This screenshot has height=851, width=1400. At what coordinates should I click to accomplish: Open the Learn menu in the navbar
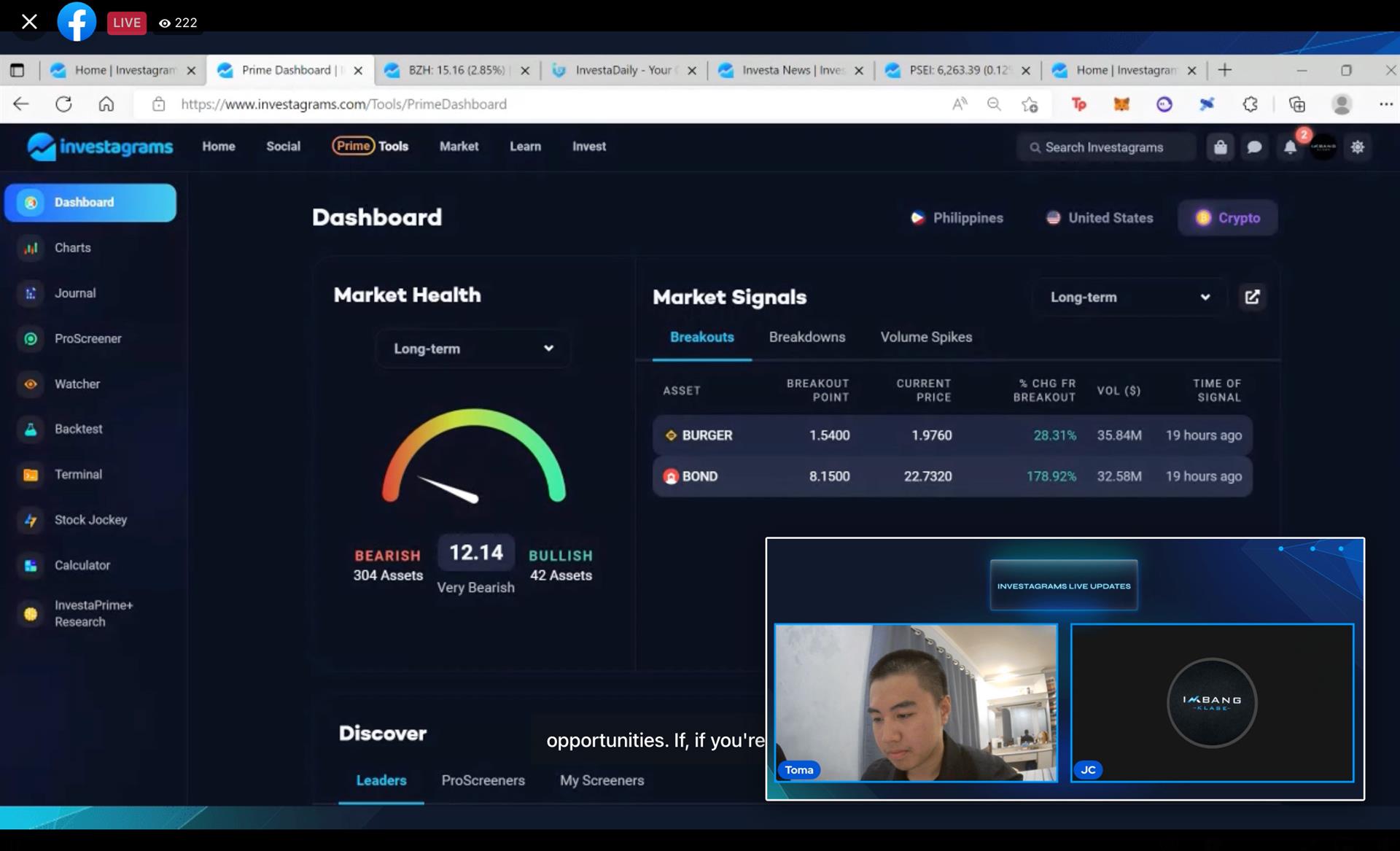tap(525, 146)
